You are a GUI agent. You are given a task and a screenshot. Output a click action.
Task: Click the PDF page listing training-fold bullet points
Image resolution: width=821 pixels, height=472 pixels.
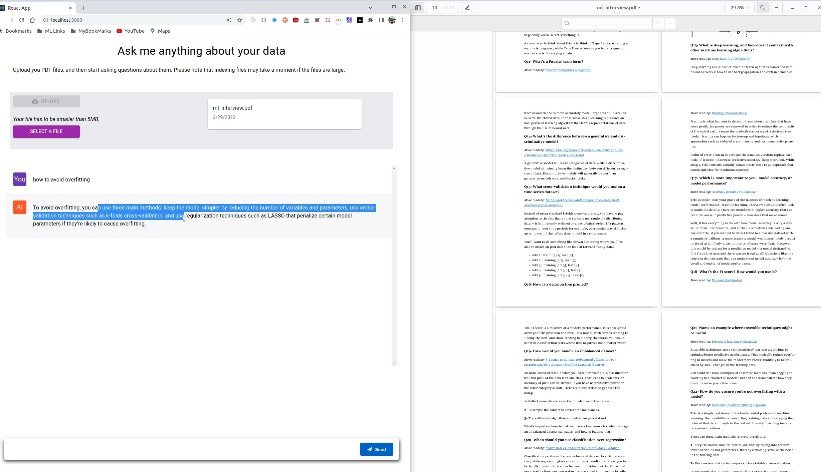coord(576,201)
